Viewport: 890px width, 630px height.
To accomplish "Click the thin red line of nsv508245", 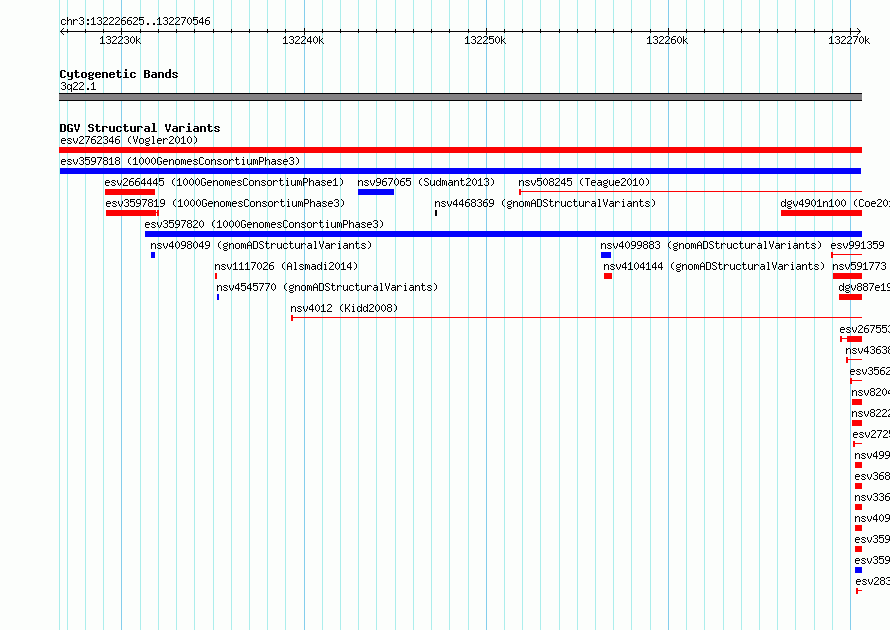I will pos(691,192).
